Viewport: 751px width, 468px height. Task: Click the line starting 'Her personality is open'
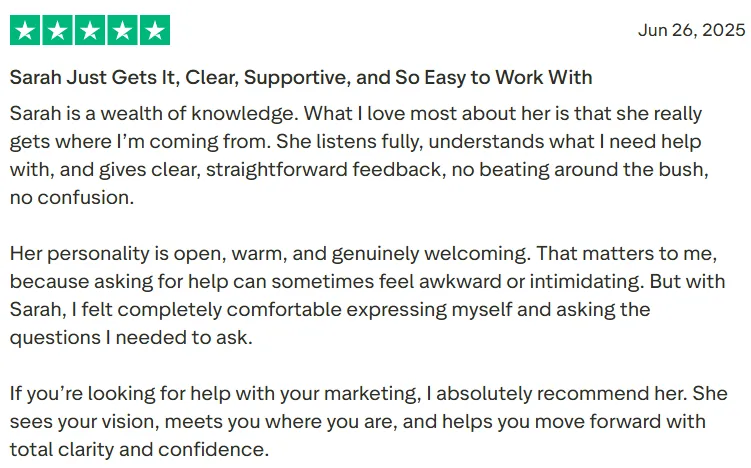[x=363, y=253]
